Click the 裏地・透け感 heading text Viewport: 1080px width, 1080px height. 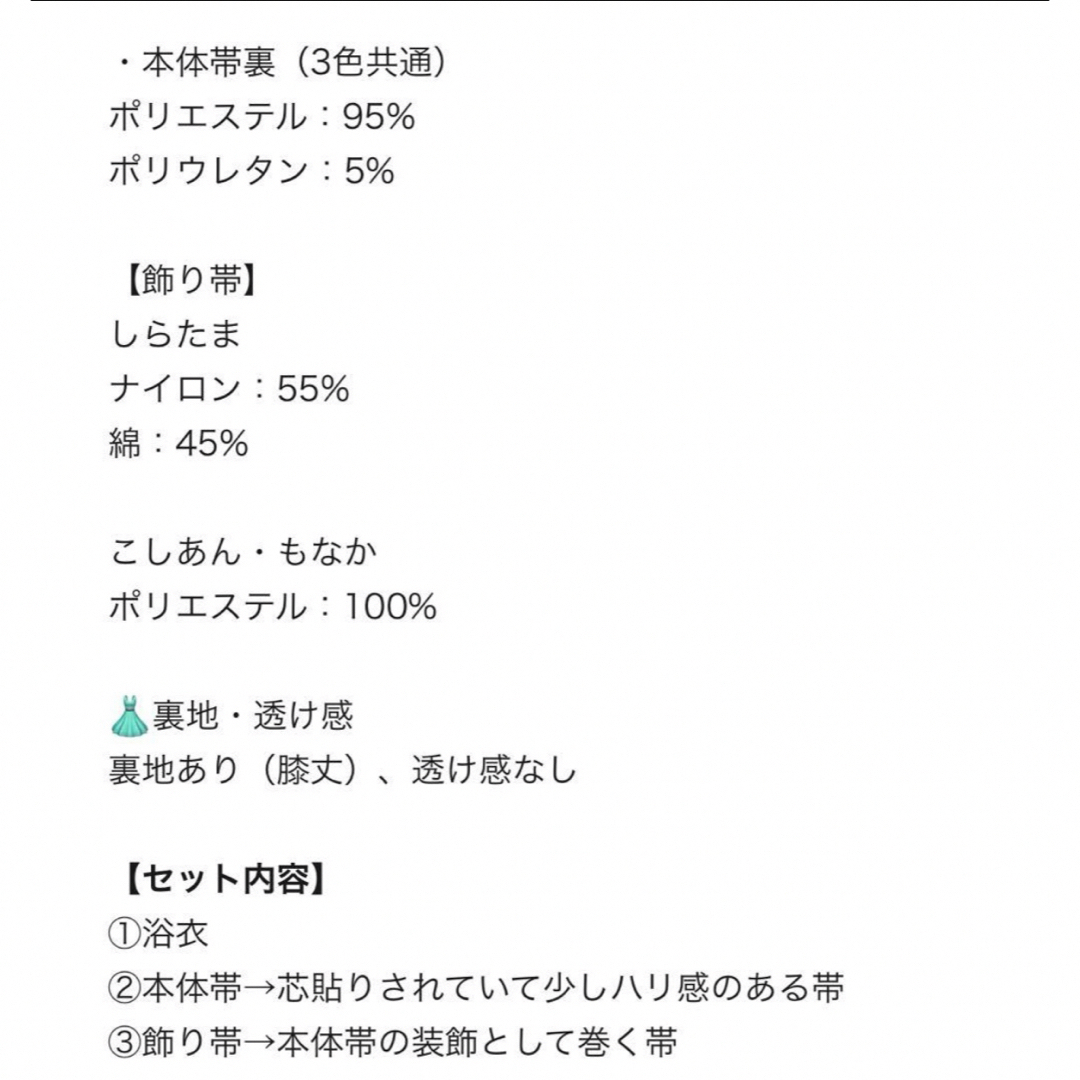pos(253,716)
